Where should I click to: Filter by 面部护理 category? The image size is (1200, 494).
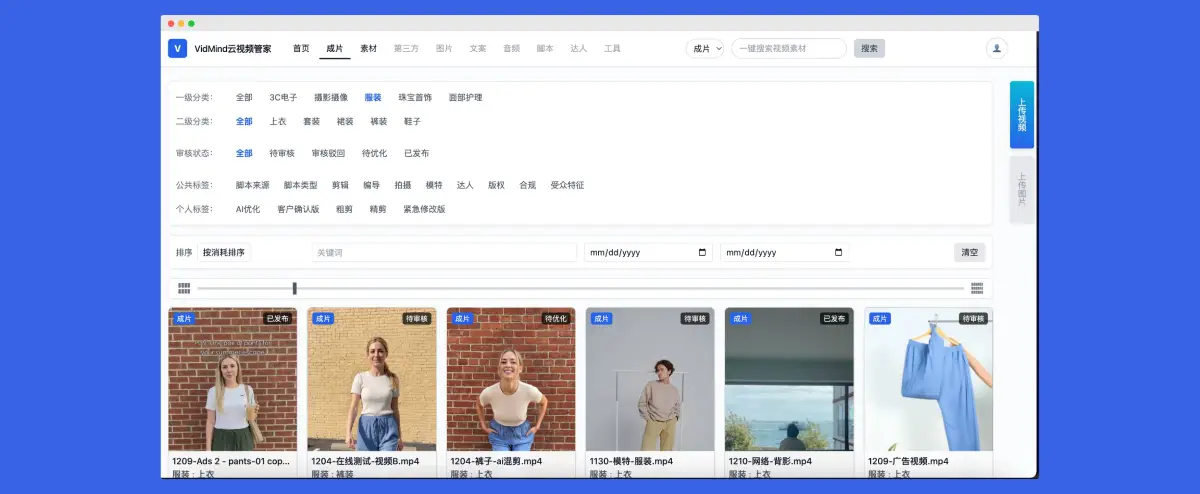coord(465,97)
